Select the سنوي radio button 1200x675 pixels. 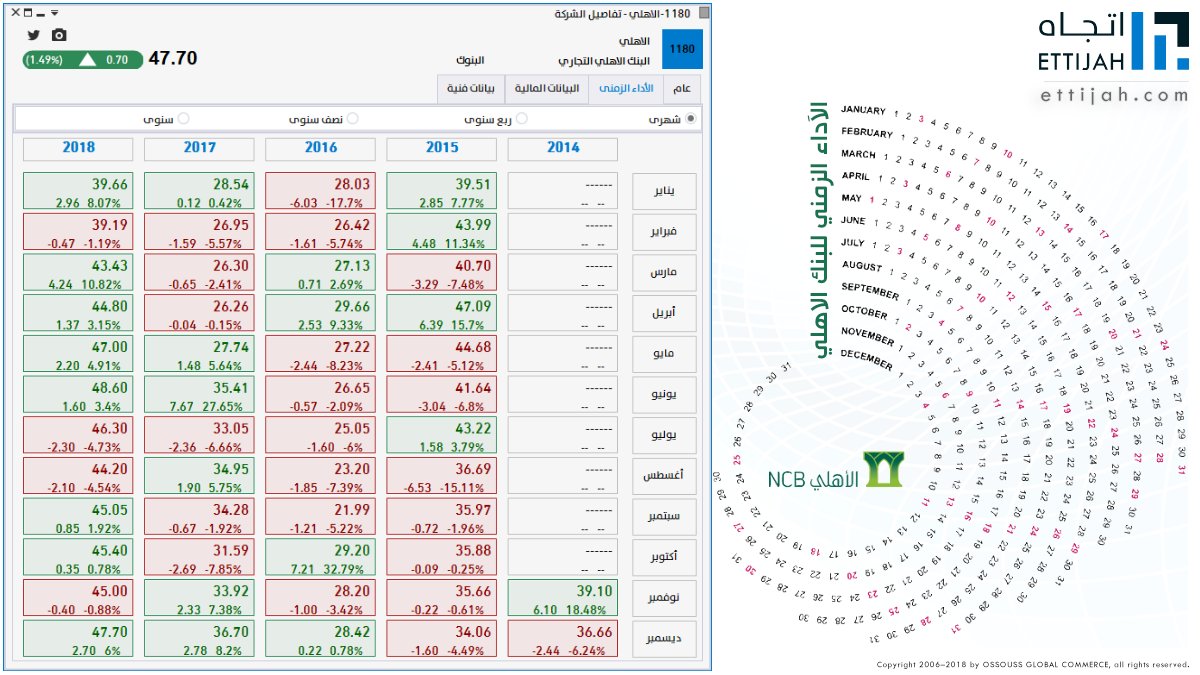183,119
